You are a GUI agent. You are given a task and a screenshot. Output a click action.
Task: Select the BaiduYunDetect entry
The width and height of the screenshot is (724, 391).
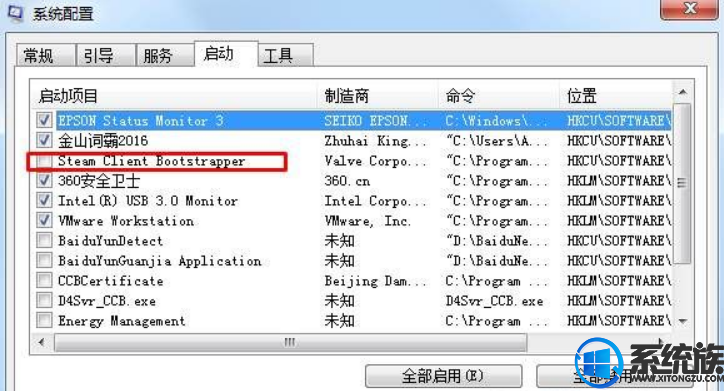pos(110,241)
